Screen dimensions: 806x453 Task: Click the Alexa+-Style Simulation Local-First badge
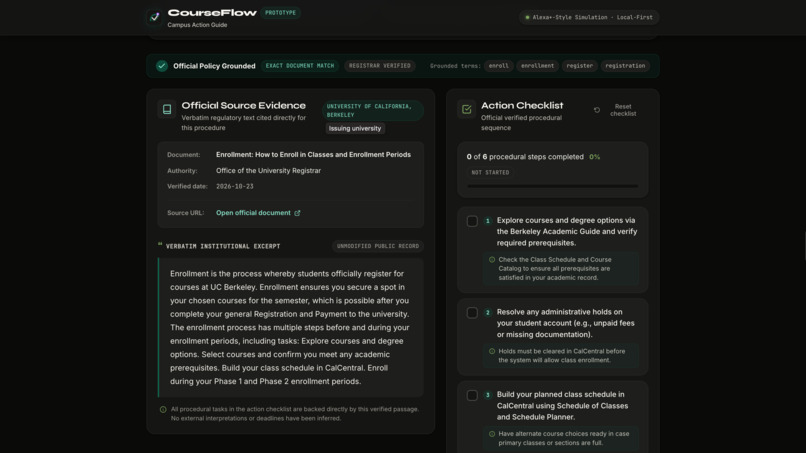pyautogui.click(x=589, y=17)
